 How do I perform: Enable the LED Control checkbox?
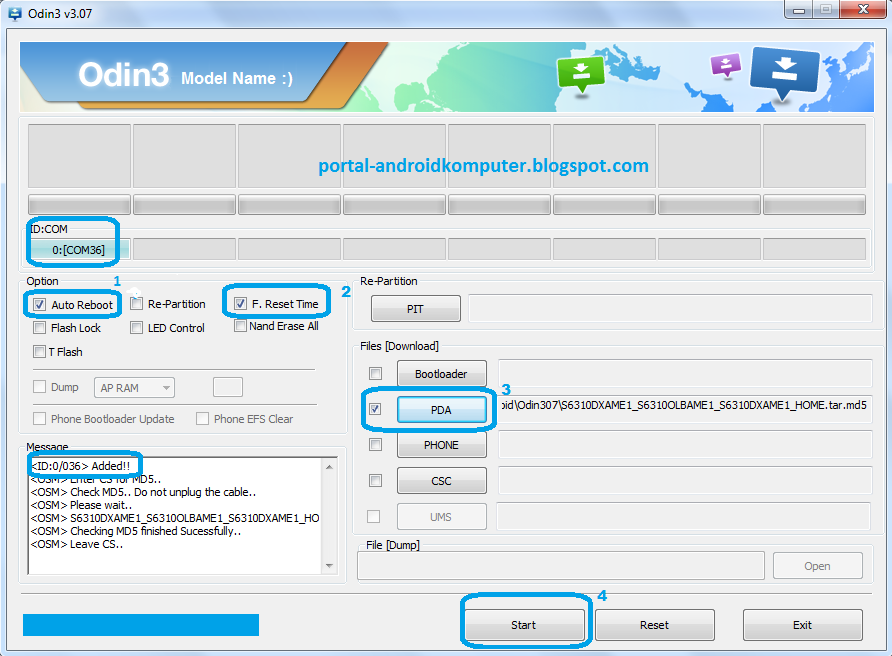click(x=136, y=328)
